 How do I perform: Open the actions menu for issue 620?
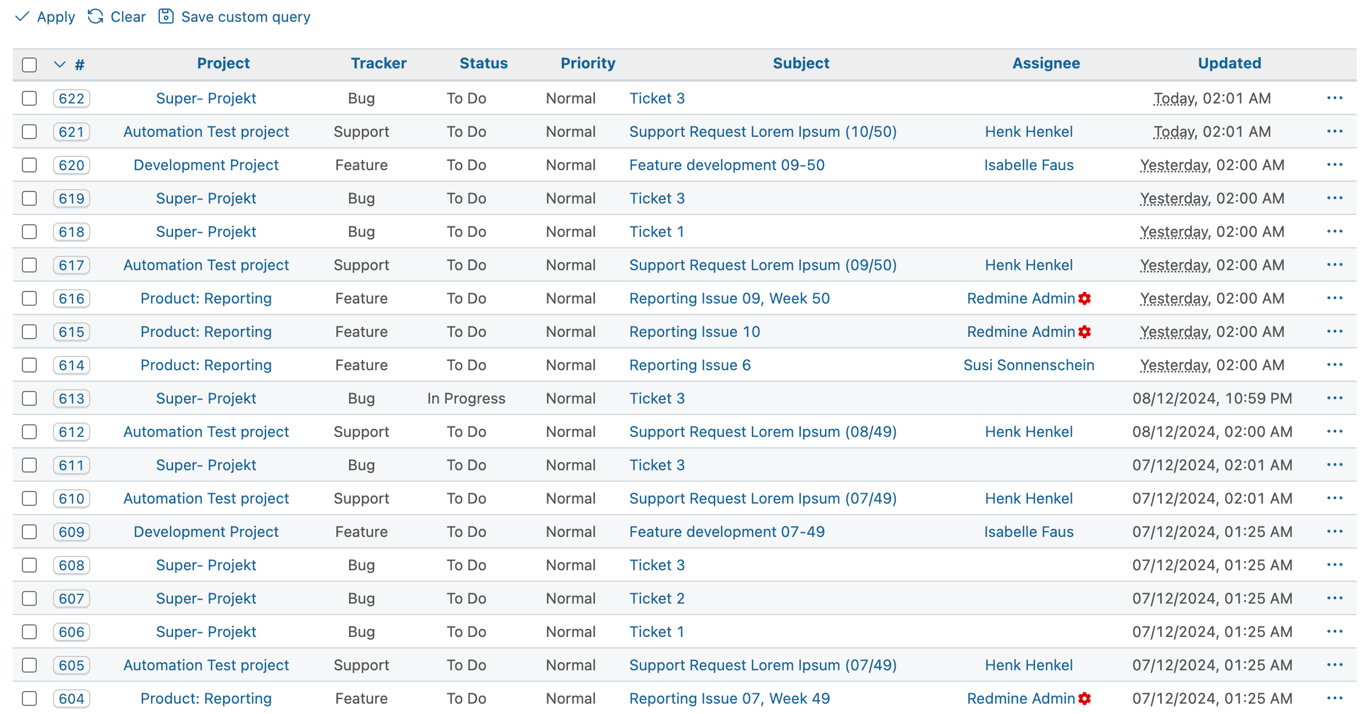1334,164
